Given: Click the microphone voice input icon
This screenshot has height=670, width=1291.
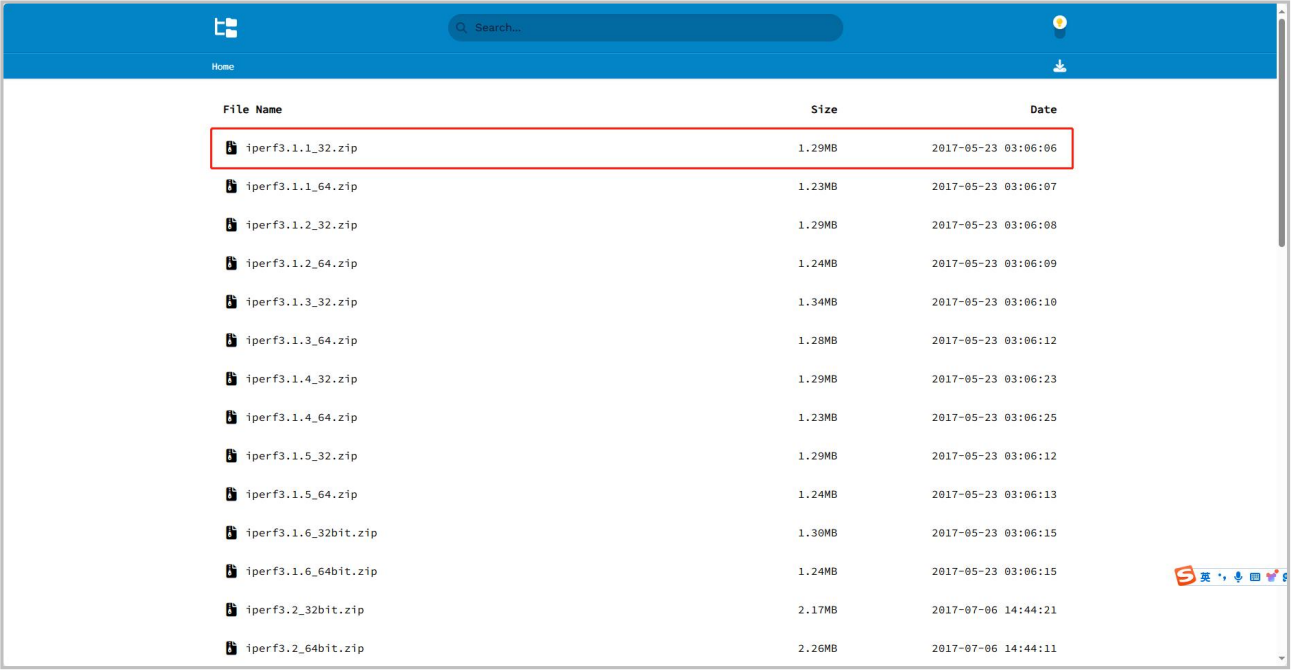Looking at the screenshot, I should click(x=1238, y=577).
